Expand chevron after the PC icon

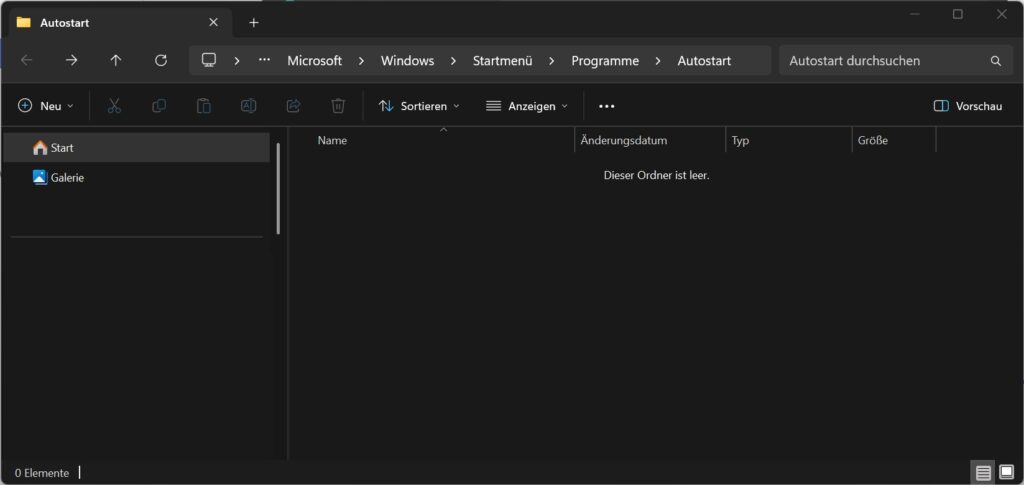click(x=237, y=61)
